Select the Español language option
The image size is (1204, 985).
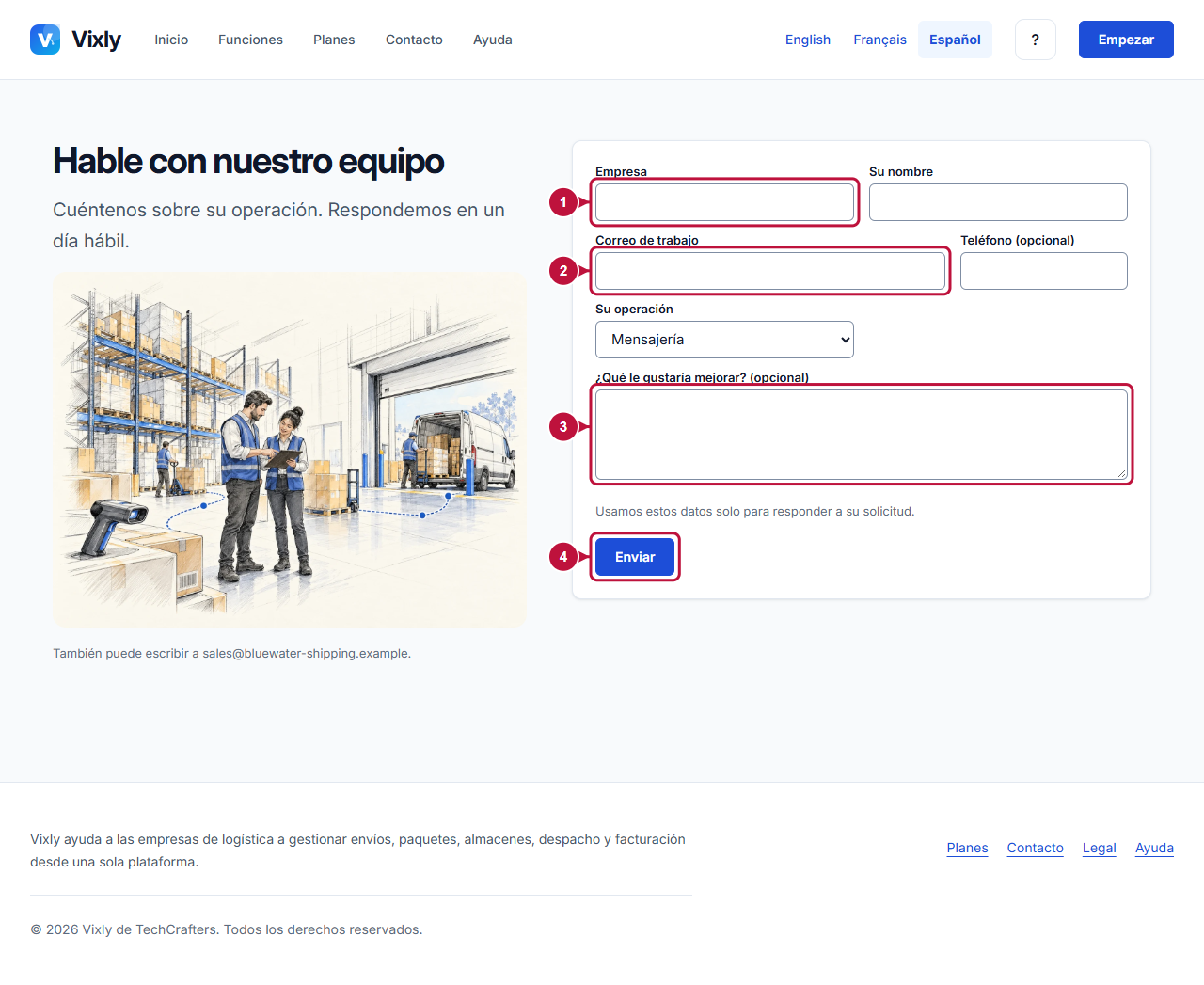[x=955, y=40]
